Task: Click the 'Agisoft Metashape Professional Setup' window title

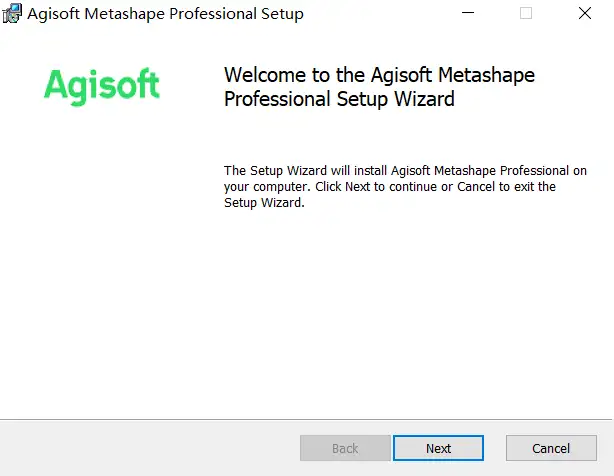Action: coord(165,14)
